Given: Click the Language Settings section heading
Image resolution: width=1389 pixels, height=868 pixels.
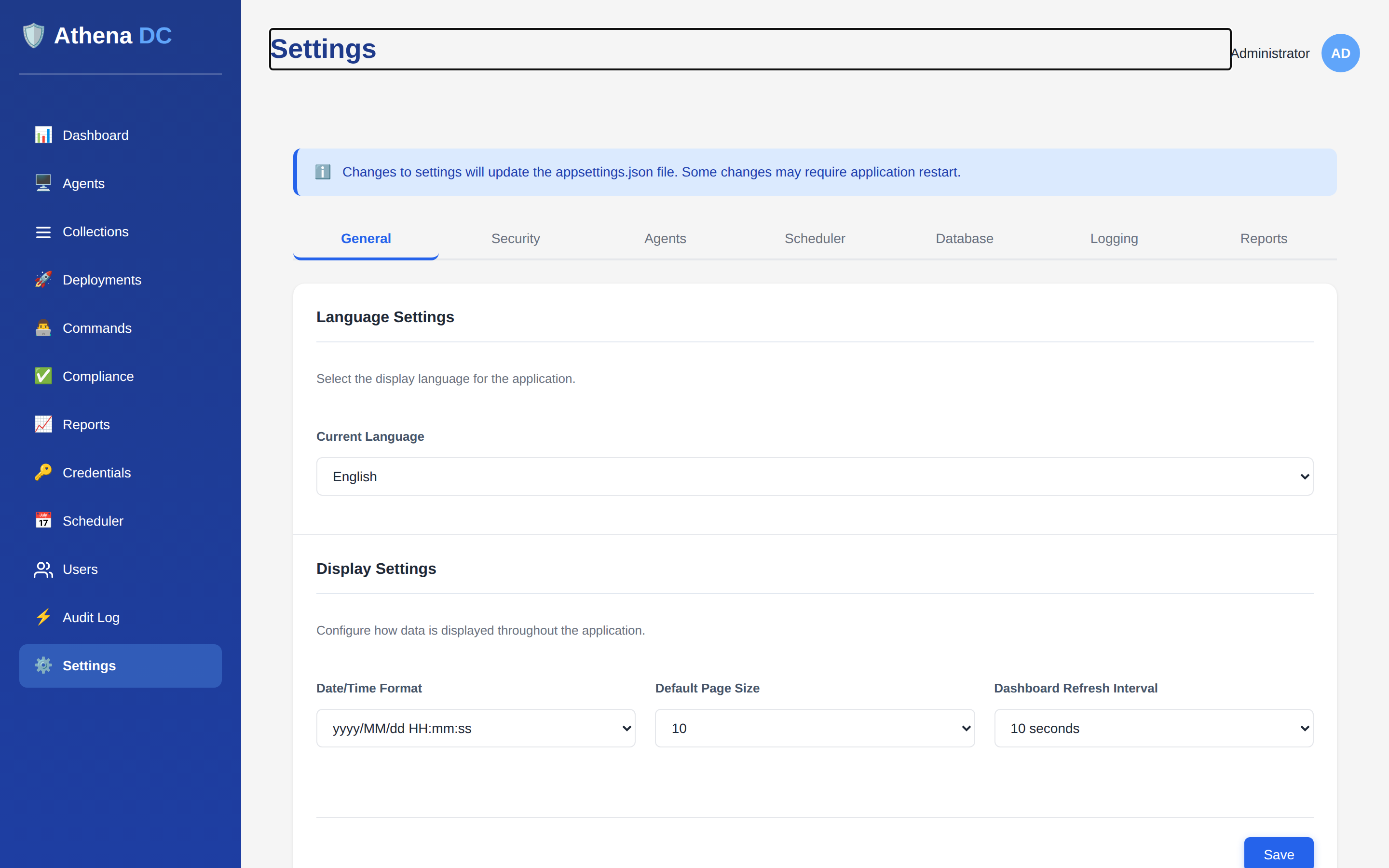Looking at the screenshot, I should 385,317.
